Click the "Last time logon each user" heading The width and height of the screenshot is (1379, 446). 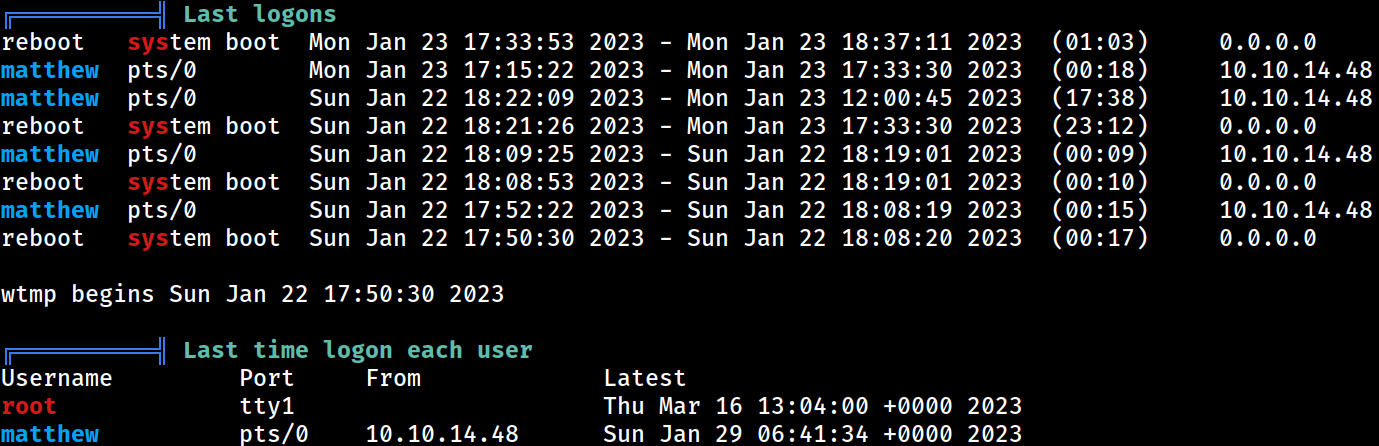click(x=358, y=351)
